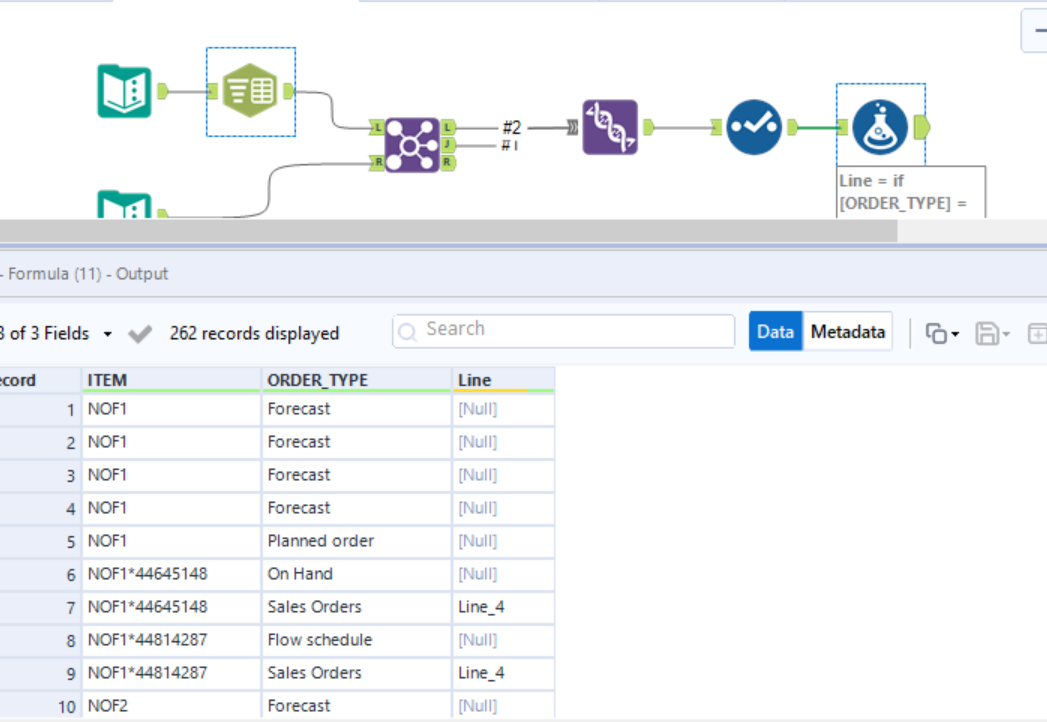The image size is (1047, 722).
Task: Expand the '3 of 3 Fields' dropdown
Action: click(x=108, y=334)
